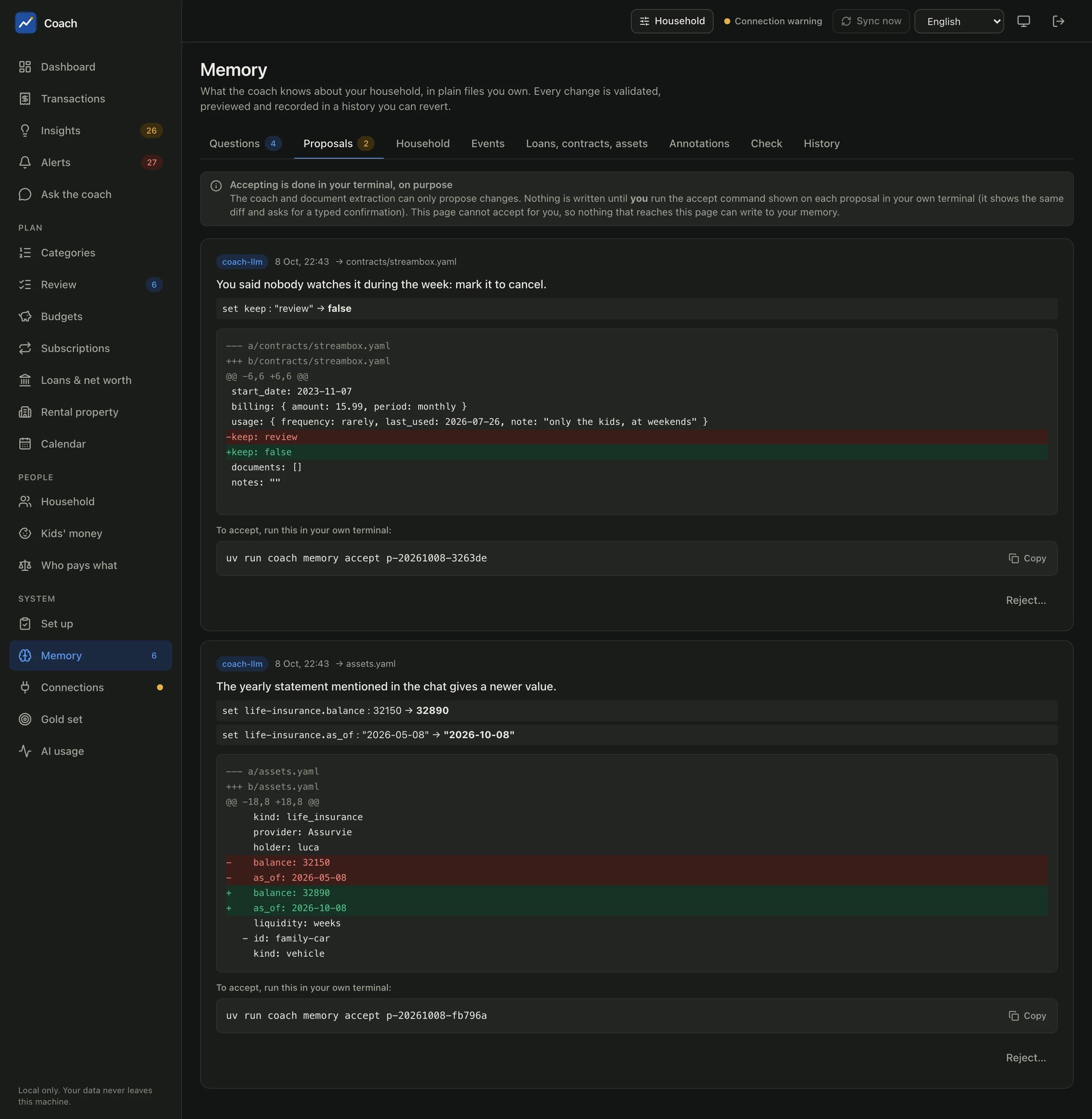Open Household under People in sidebar
Screen dimensions: 1092x1119
[x=91, y=501]
